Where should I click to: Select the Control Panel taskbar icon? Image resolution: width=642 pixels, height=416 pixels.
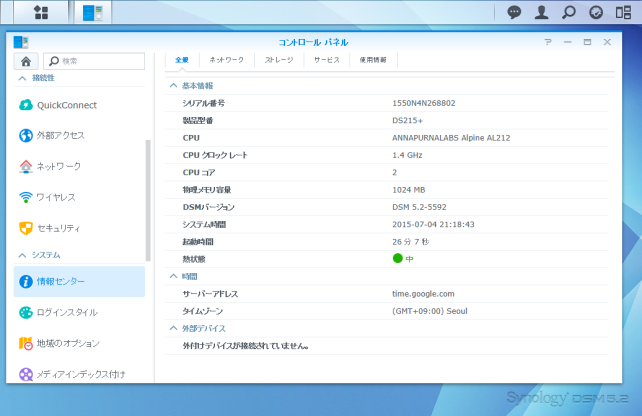93,12
